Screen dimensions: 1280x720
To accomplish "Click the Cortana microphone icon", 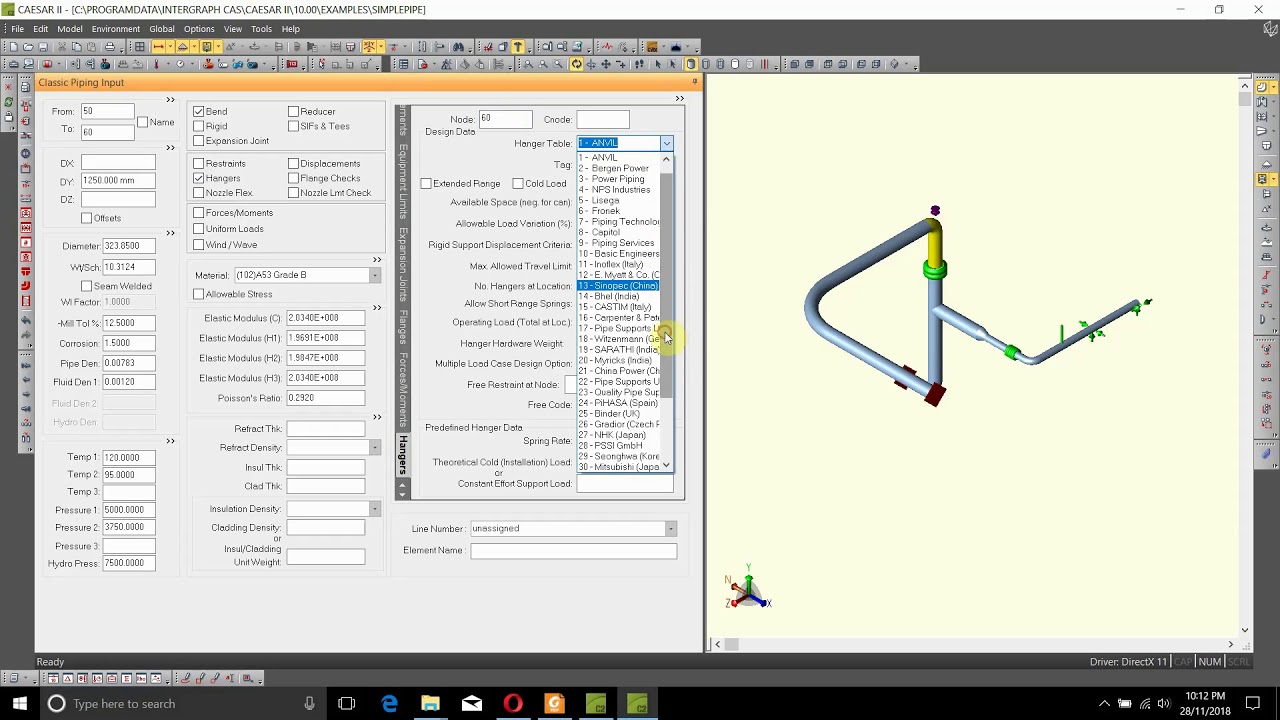I will [x=309, y=704].
